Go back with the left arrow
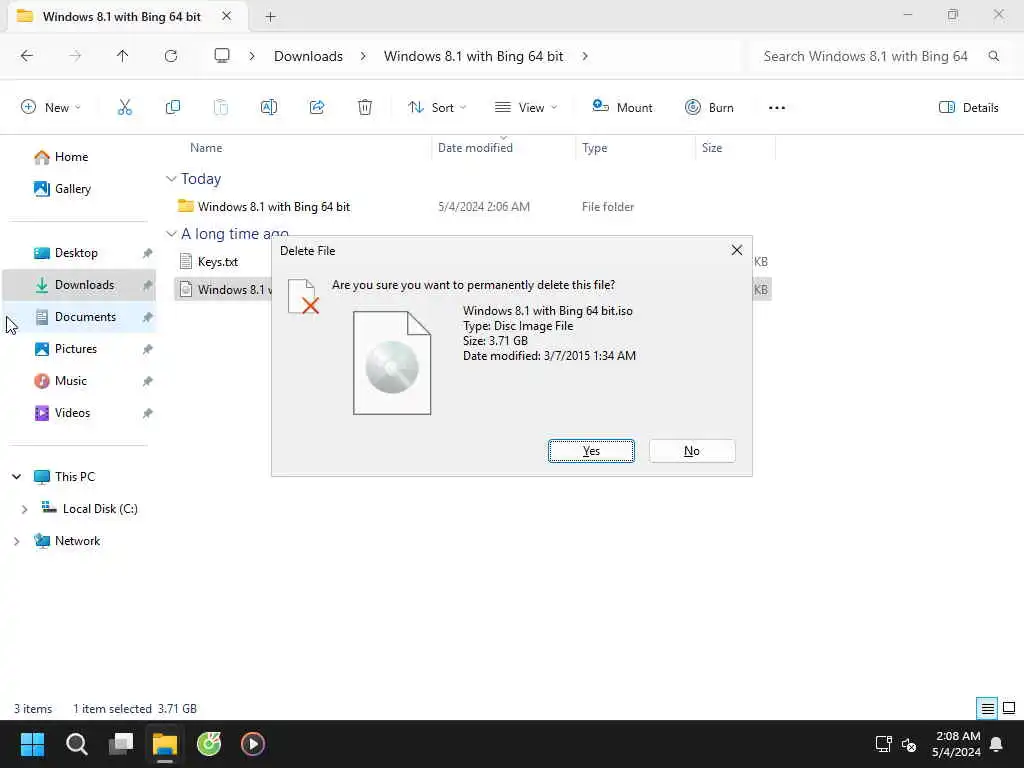This screenshot has width=1024, height=768. 27,56
